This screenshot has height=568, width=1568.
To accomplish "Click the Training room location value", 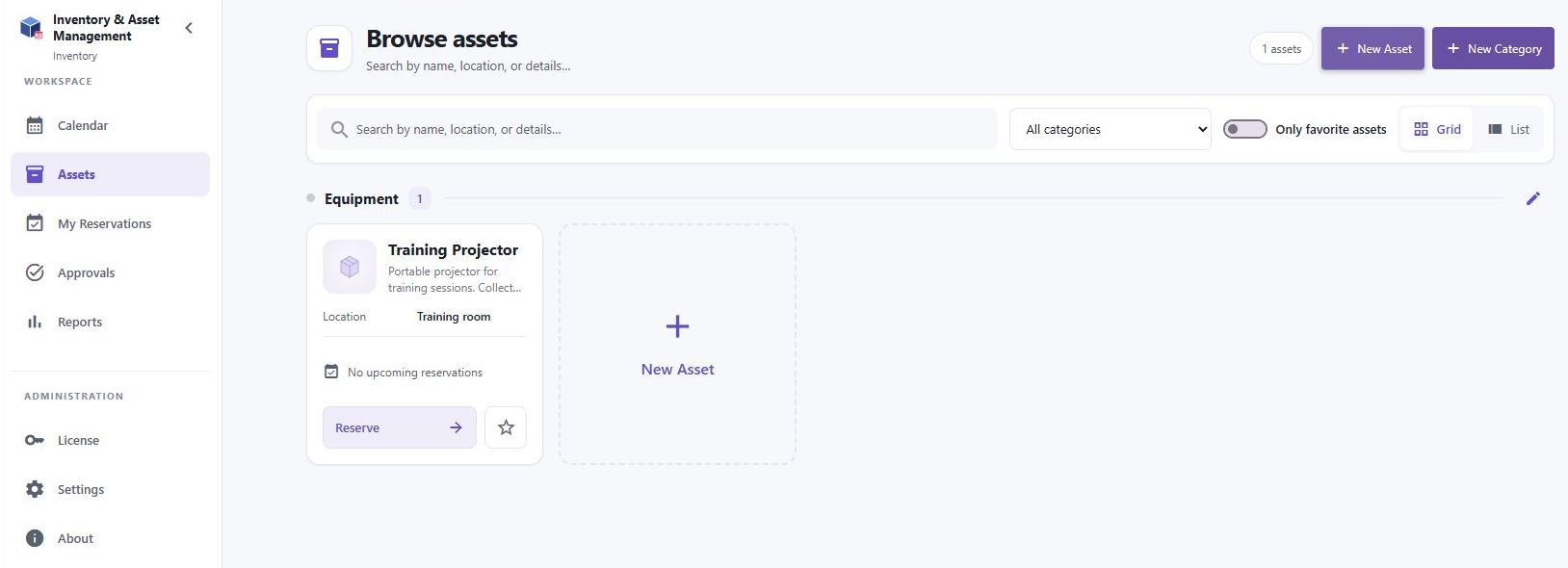I will click(454, 317).
